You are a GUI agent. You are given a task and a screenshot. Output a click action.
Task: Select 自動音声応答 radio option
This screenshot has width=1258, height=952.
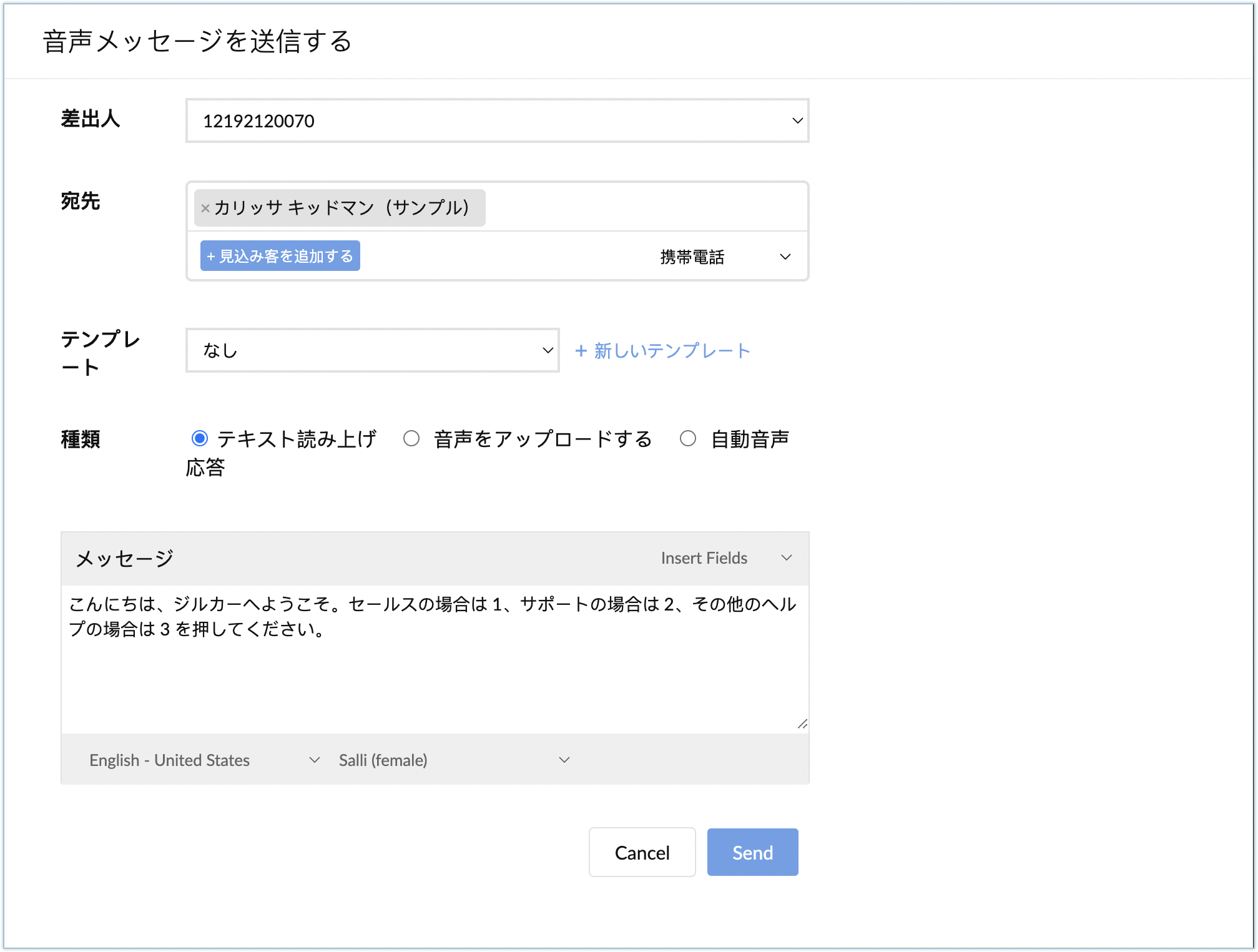pos(688,439)
